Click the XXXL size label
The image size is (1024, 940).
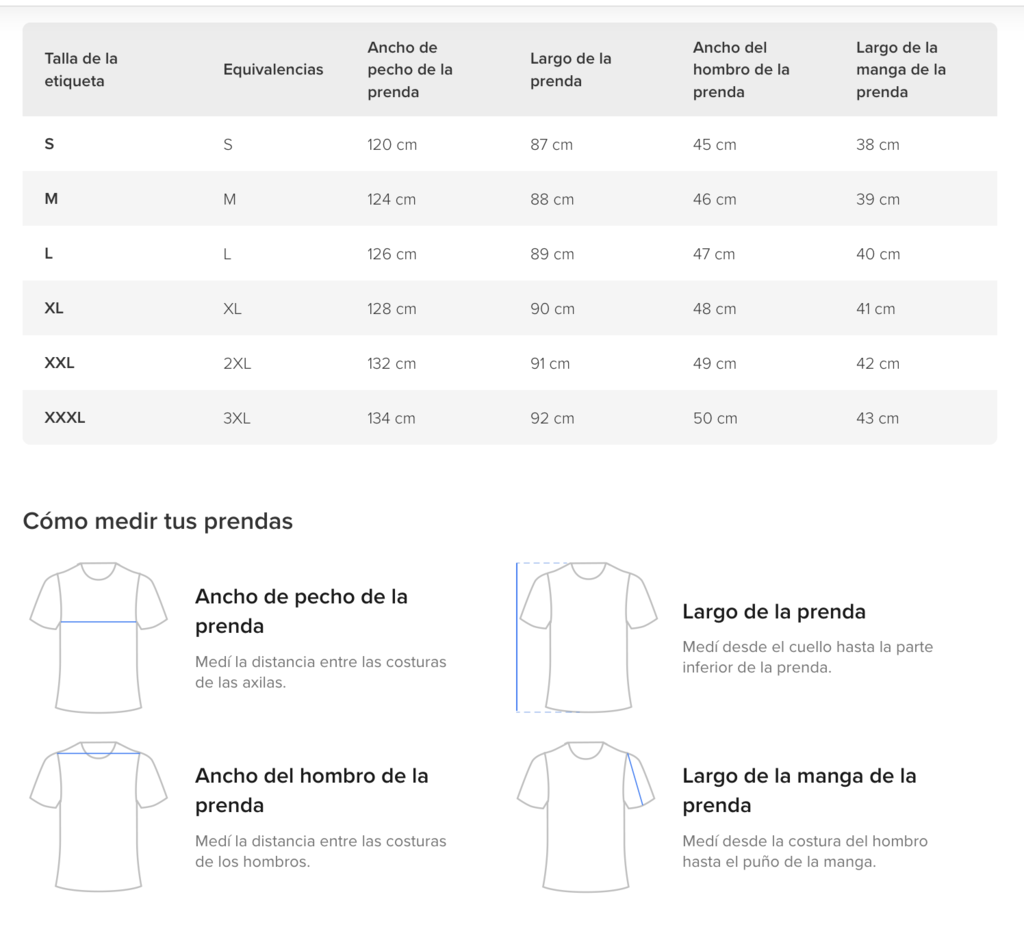(x=65, y=417)
